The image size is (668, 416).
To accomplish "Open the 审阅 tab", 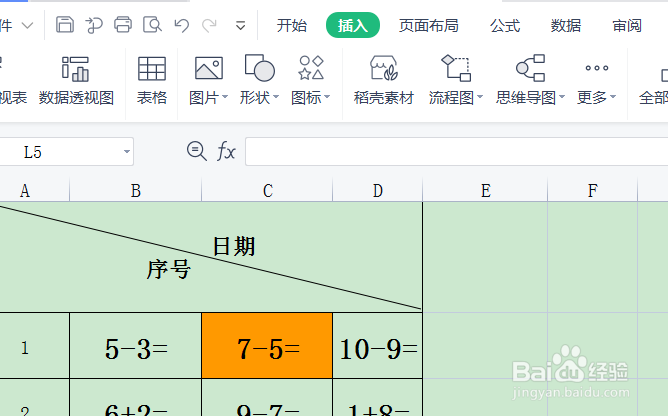I will coord(627,26).
